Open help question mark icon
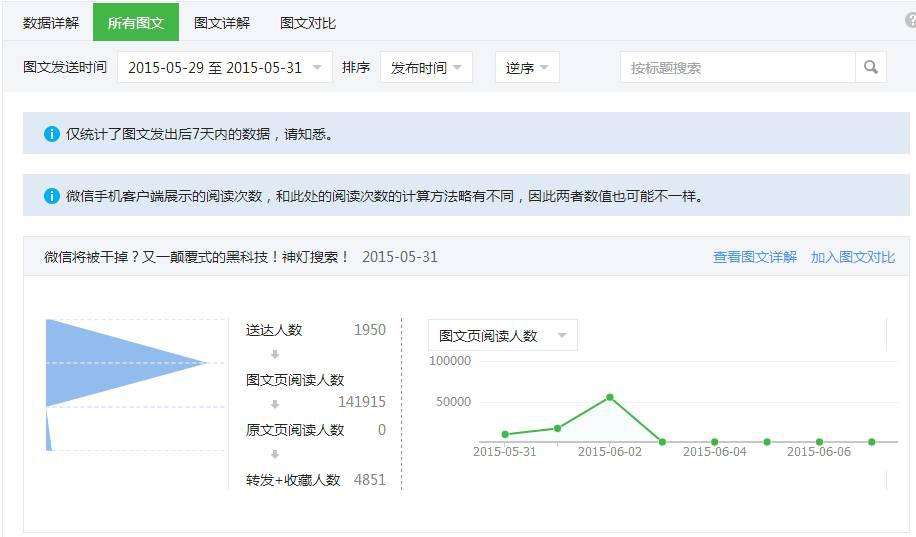Screen dimensions: 916x537 (911, 20)
